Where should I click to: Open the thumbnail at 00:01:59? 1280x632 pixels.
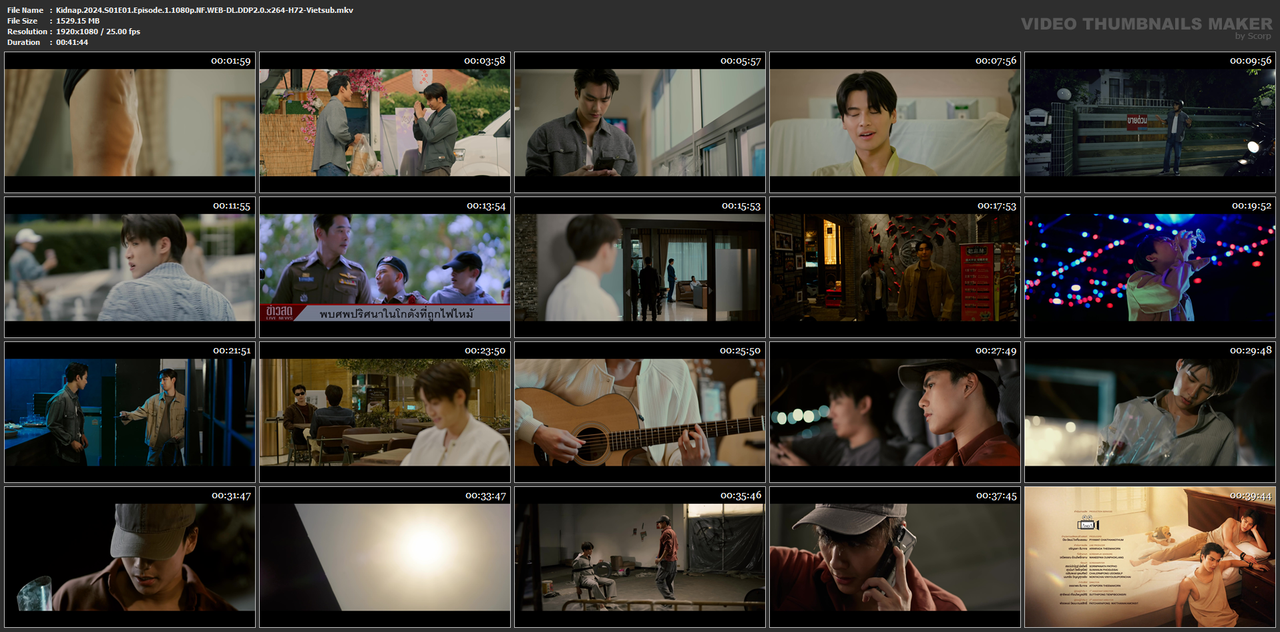[x=130, y=122]
